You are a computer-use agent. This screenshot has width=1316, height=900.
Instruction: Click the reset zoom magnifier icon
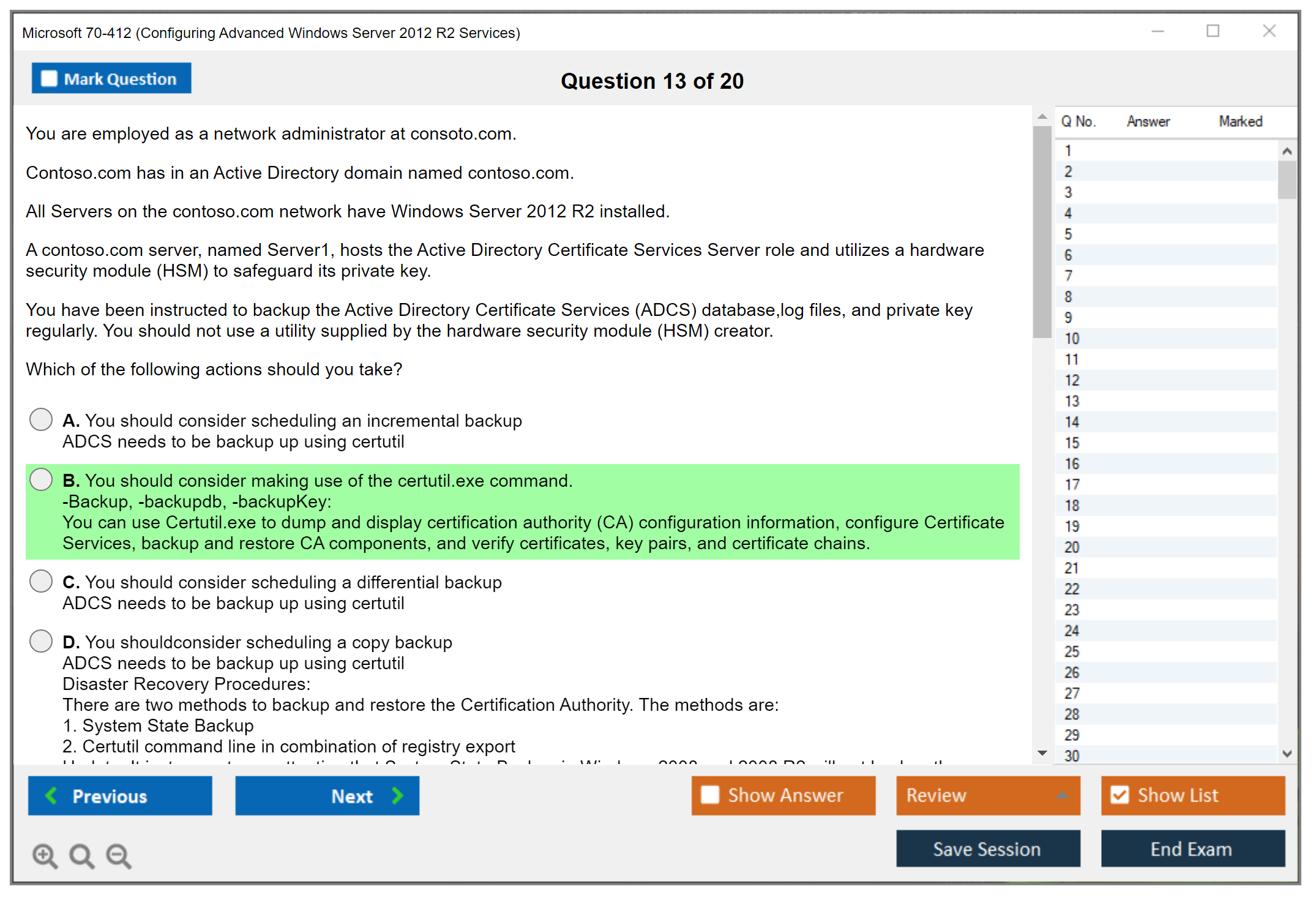pos(81,856)
